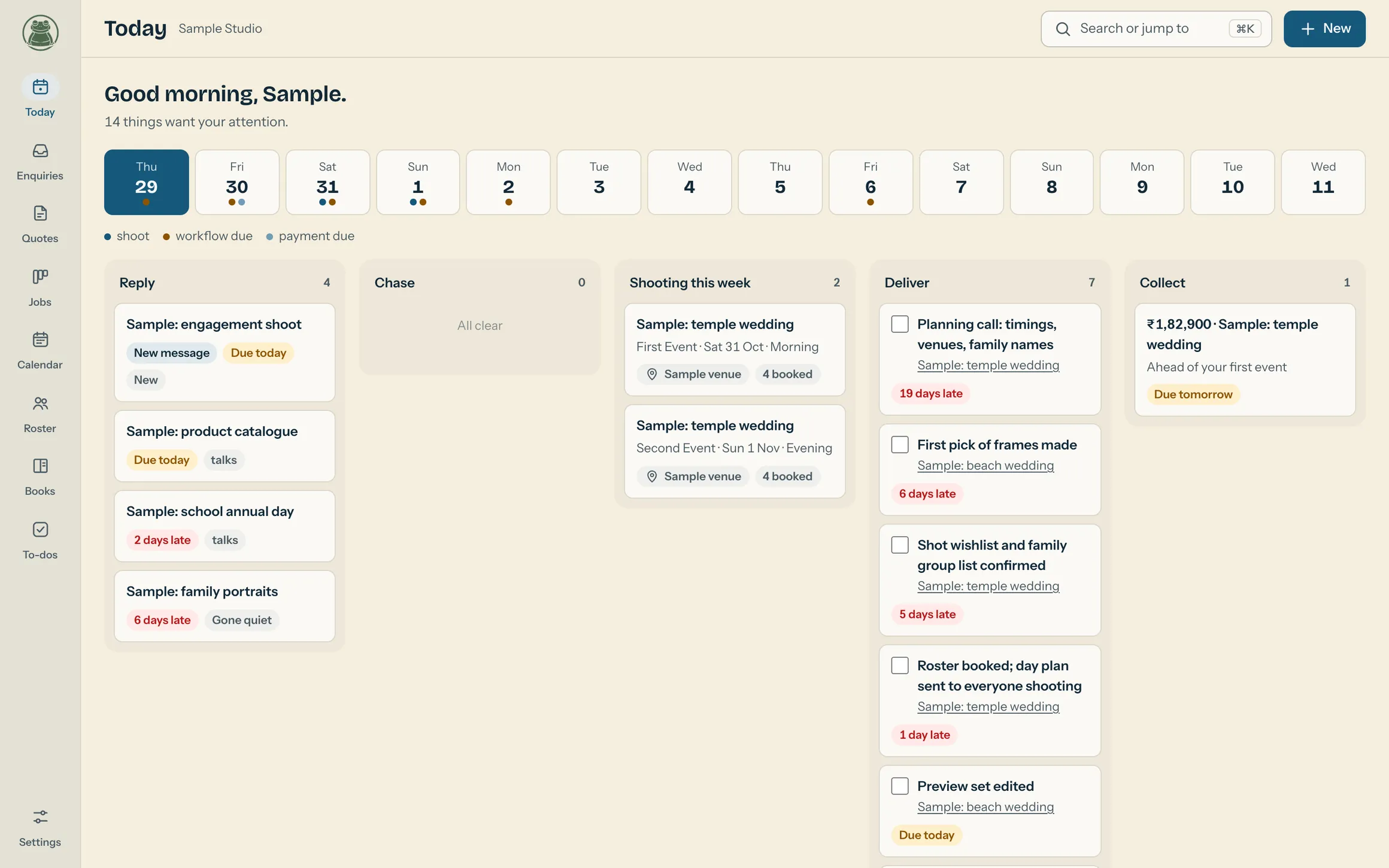
Task: Click the magnifier icon in search box
Action: [x=1063, y=29]
